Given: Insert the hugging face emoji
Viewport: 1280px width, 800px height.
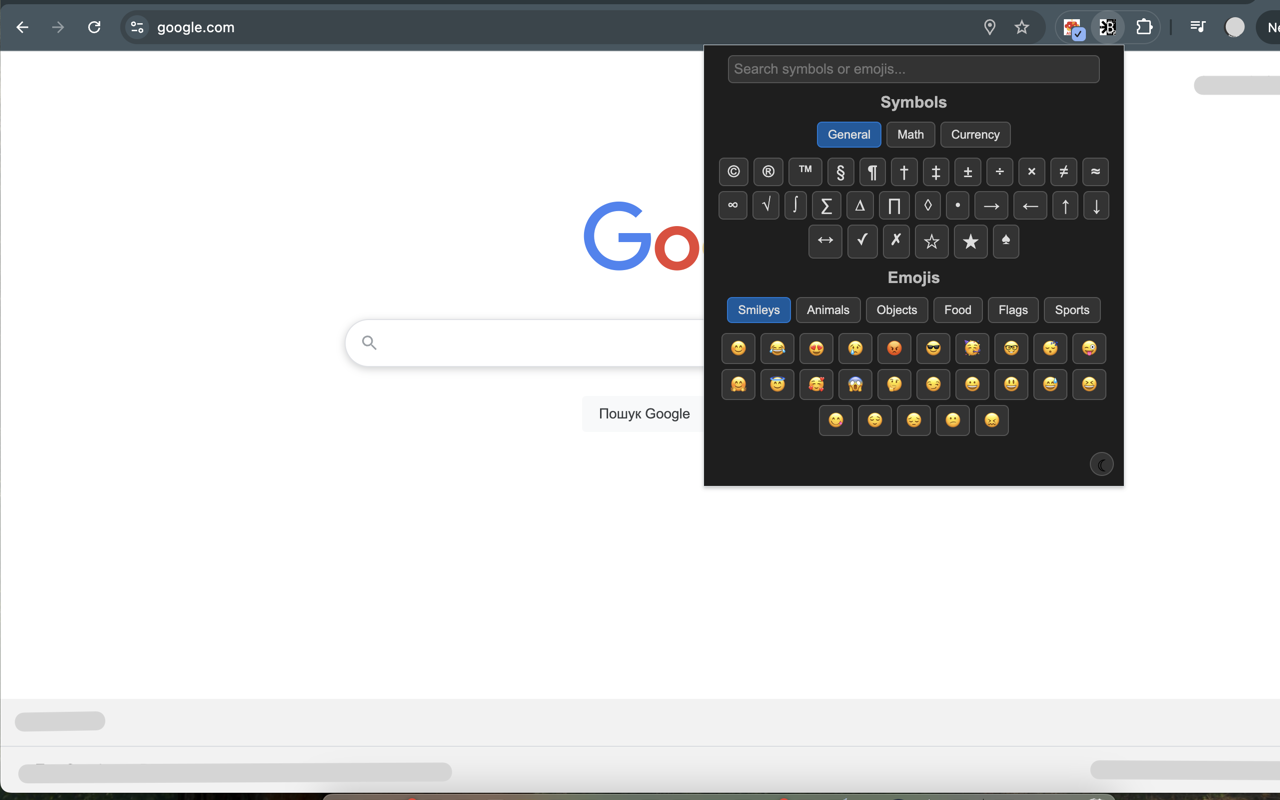Looking at the screenshot, I should click(x=738, y=384).
